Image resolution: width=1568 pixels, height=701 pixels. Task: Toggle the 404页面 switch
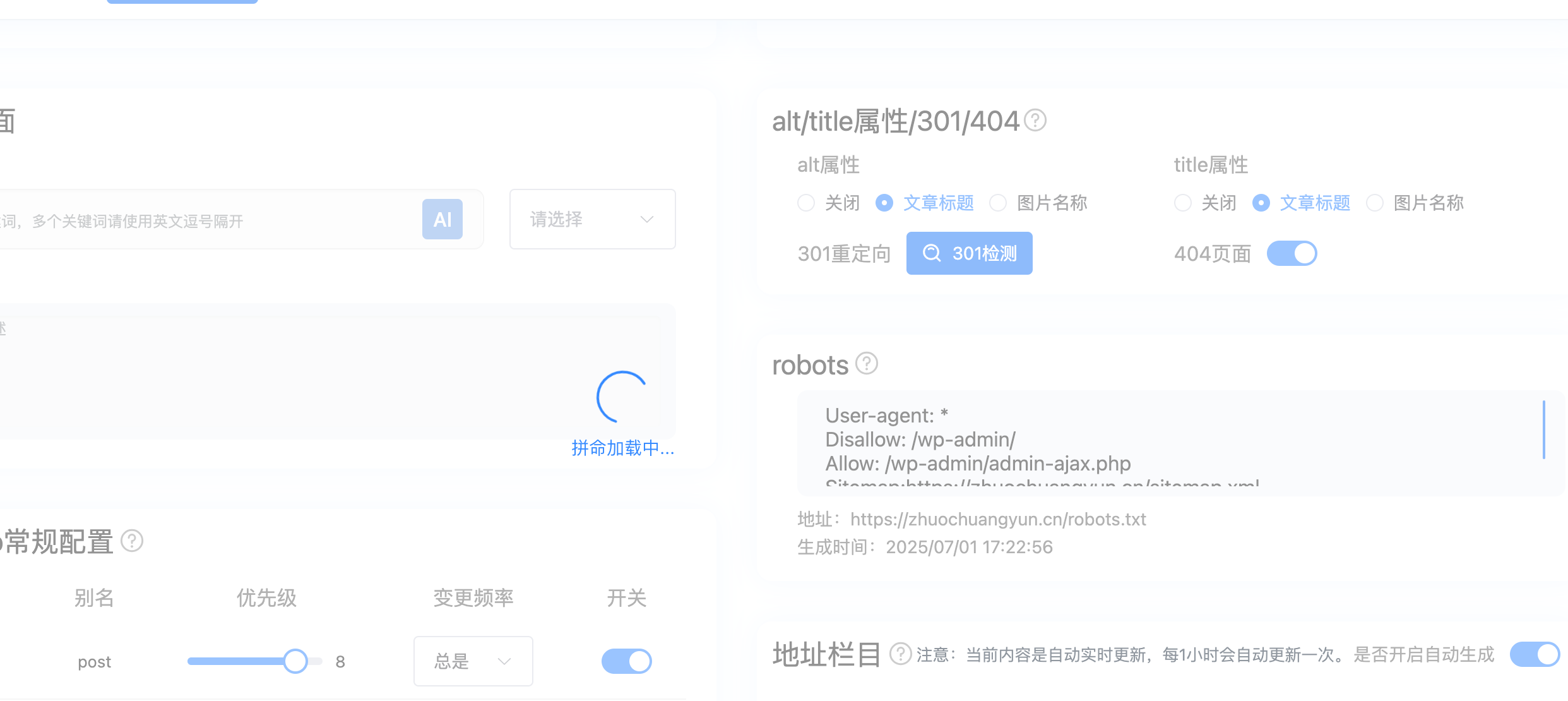point(1292,253)
